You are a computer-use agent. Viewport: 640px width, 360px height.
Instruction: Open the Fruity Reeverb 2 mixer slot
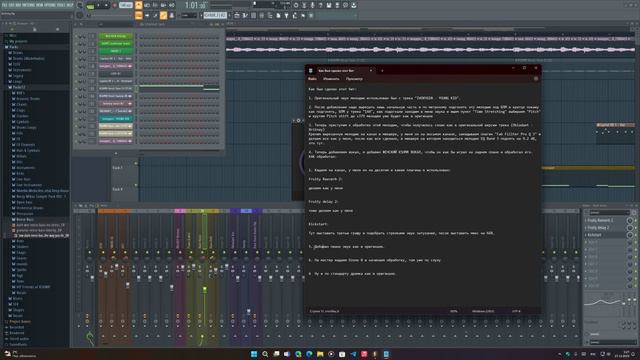(604, 220)
